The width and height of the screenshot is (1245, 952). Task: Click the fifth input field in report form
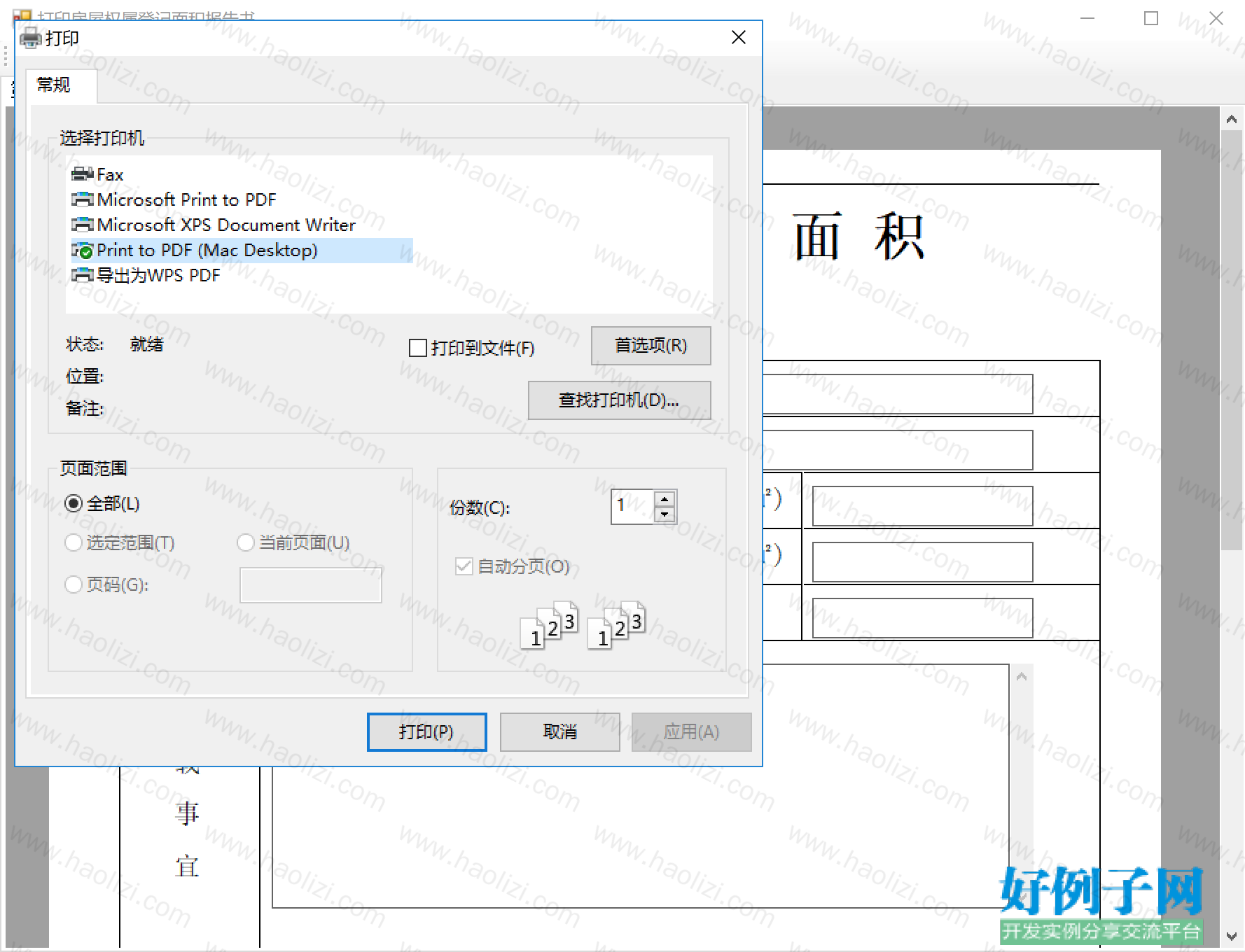[922, 618]
